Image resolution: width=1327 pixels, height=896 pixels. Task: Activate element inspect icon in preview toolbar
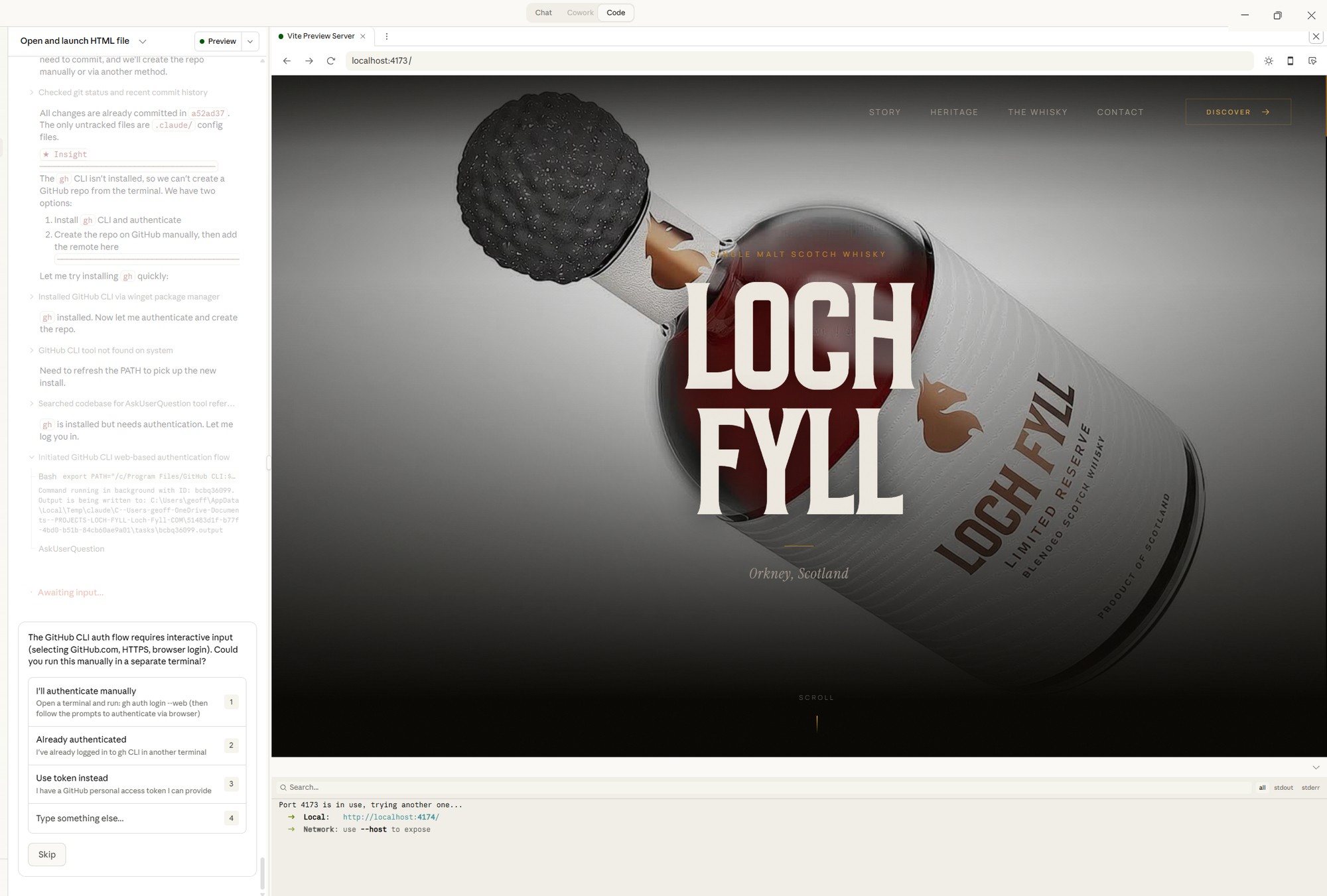tap(1312, 61)
